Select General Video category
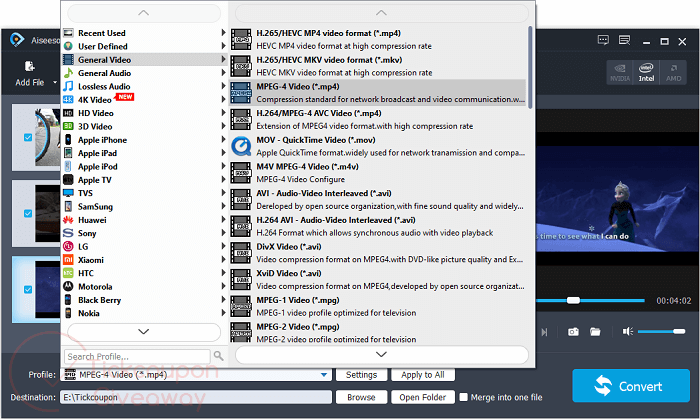This screenshot has height=419, width=700. point(144,60)
